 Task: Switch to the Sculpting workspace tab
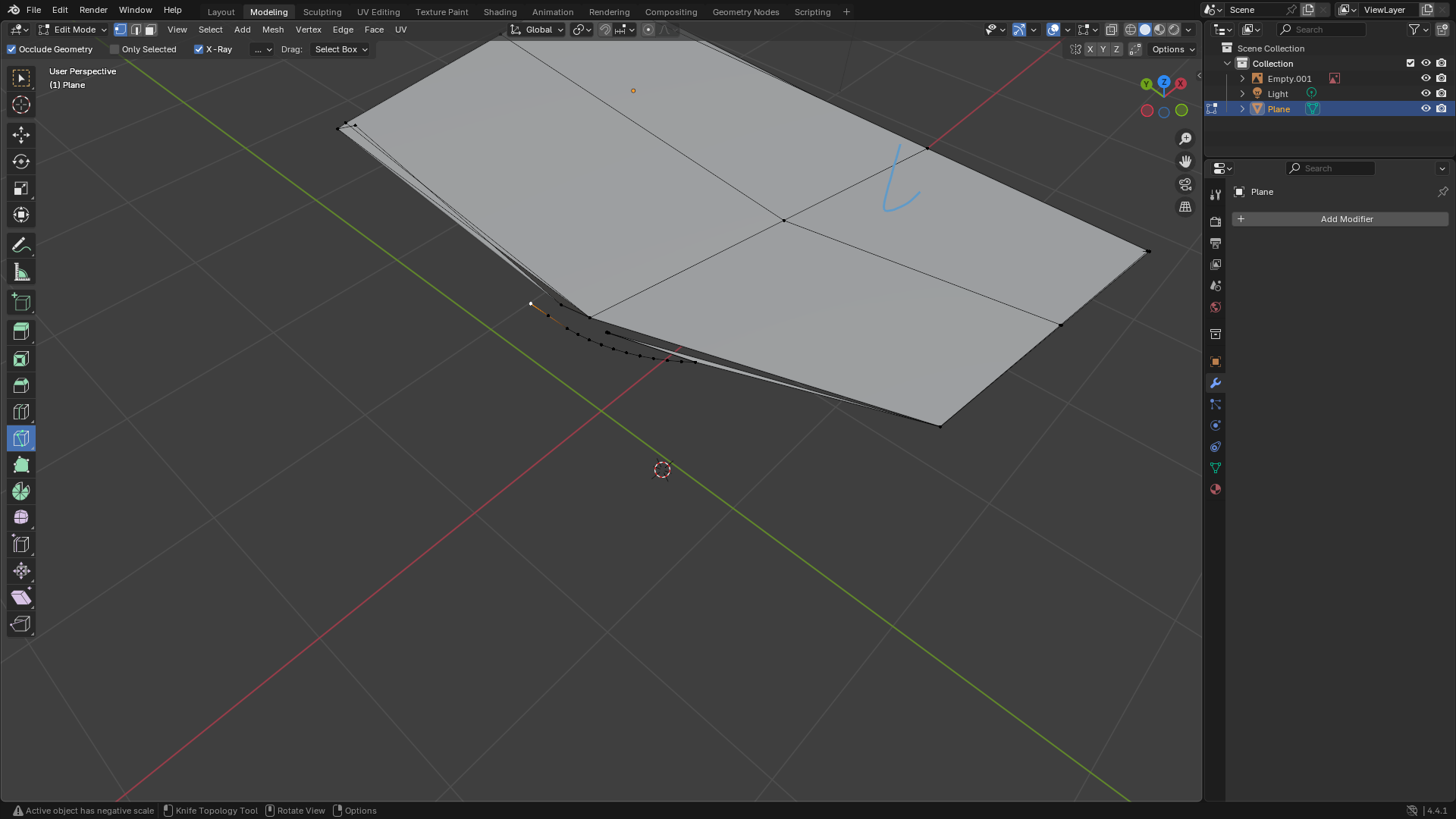tap(322, 12)
